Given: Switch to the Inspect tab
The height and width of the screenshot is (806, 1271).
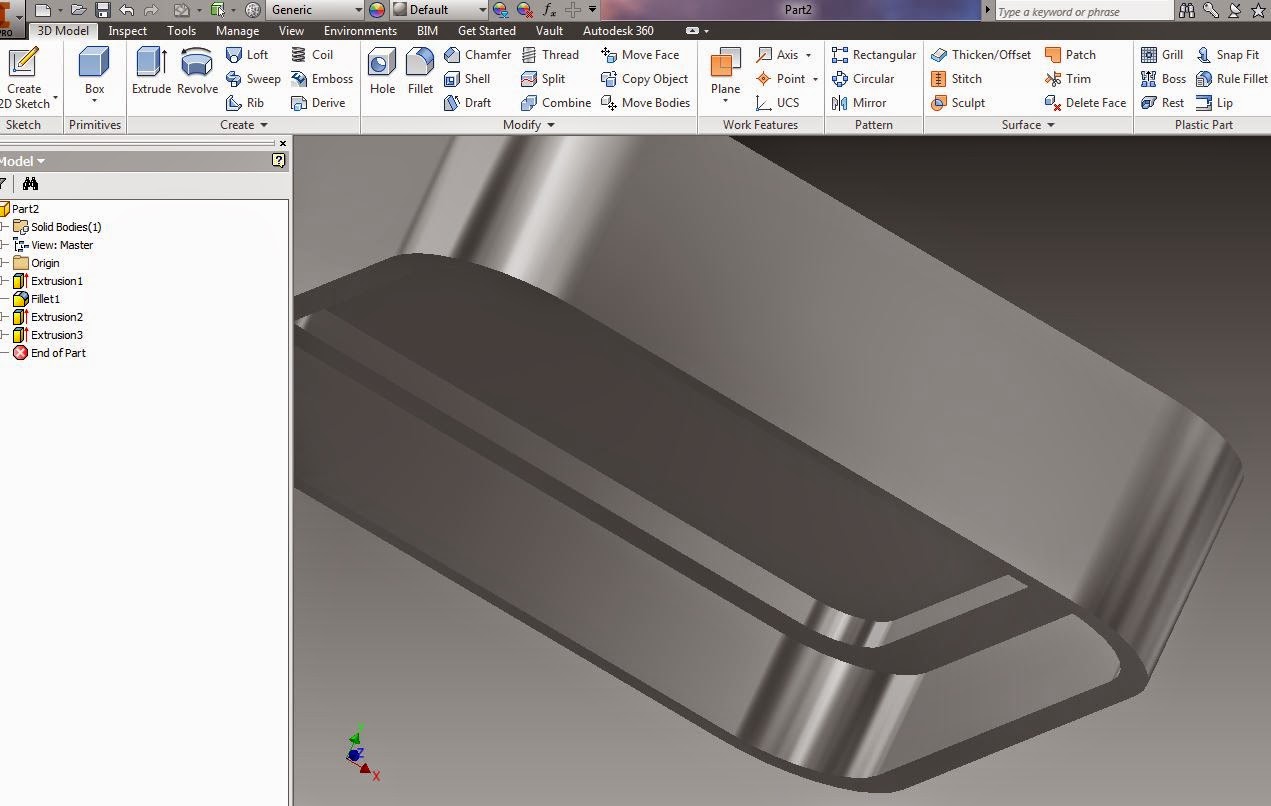Looking at the screenshot, I should pos(127,31).
